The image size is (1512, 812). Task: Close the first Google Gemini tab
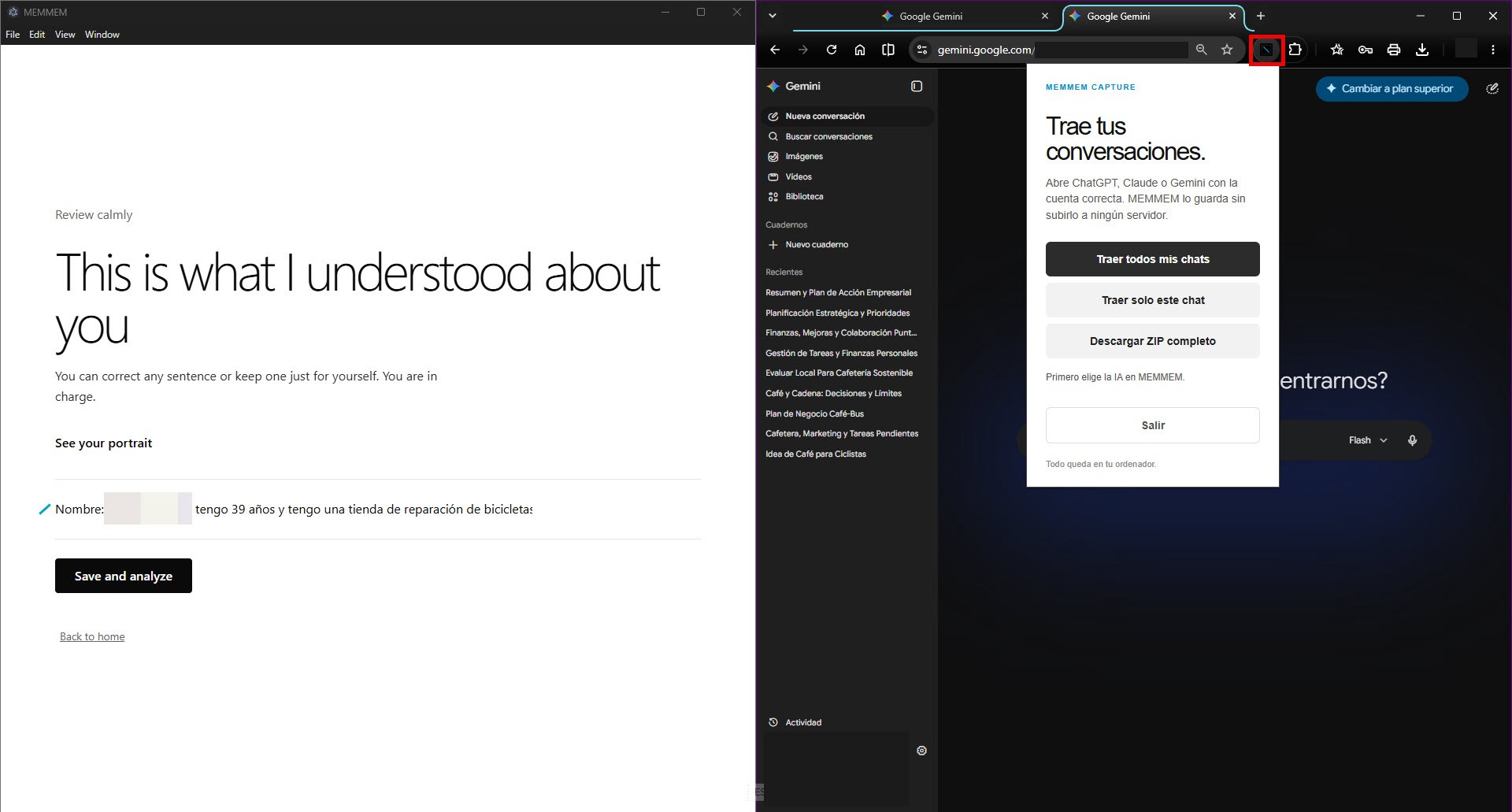tap(1045, 16)
